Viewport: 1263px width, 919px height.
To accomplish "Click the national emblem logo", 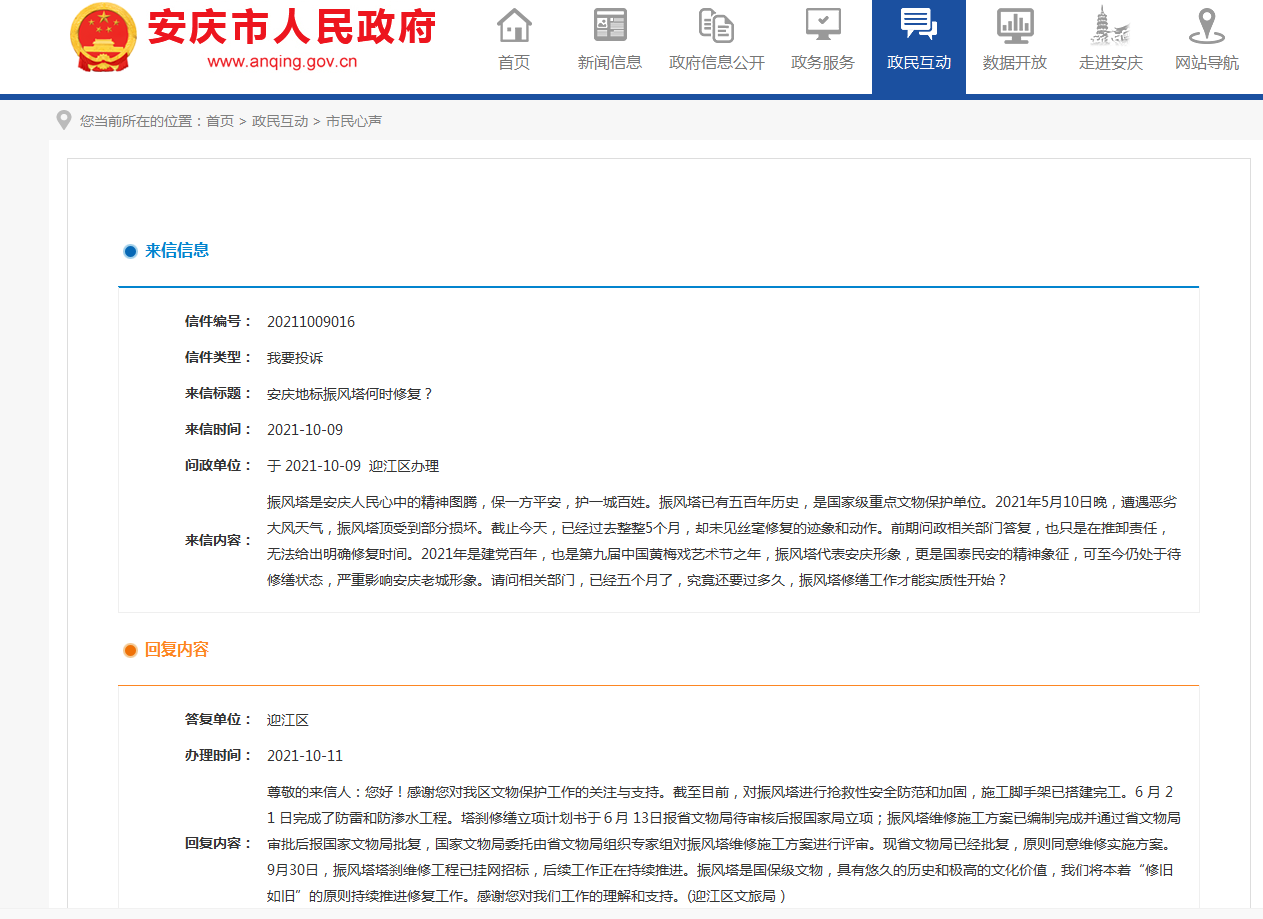I will pyautogui.click(x=103, y=37).
